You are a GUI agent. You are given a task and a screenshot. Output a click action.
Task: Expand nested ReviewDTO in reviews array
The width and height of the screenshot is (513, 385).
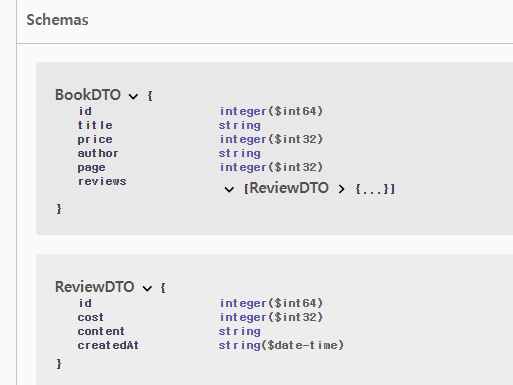(341, 189)
